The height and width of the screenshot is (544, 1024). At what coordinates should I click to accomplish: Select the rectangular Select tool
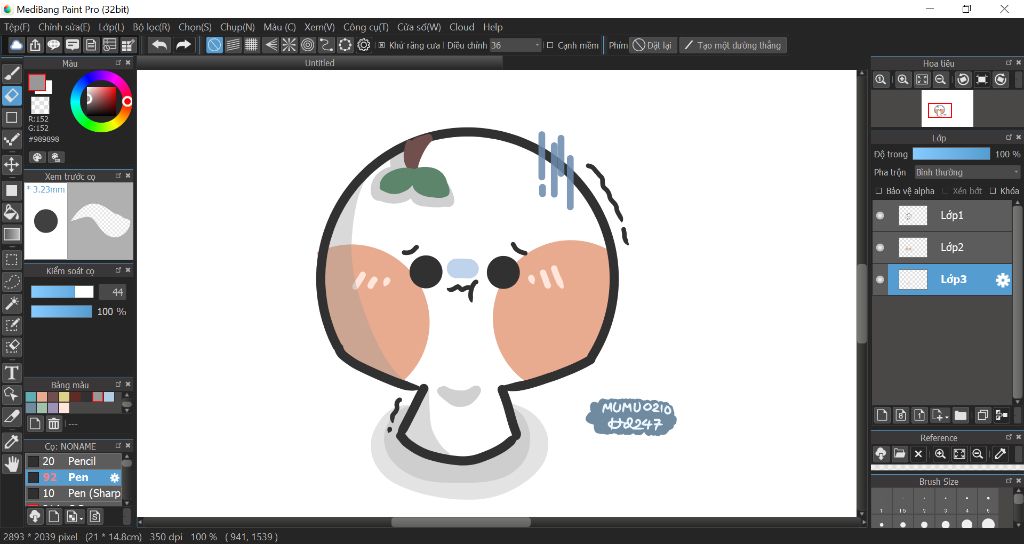point(12,259)
